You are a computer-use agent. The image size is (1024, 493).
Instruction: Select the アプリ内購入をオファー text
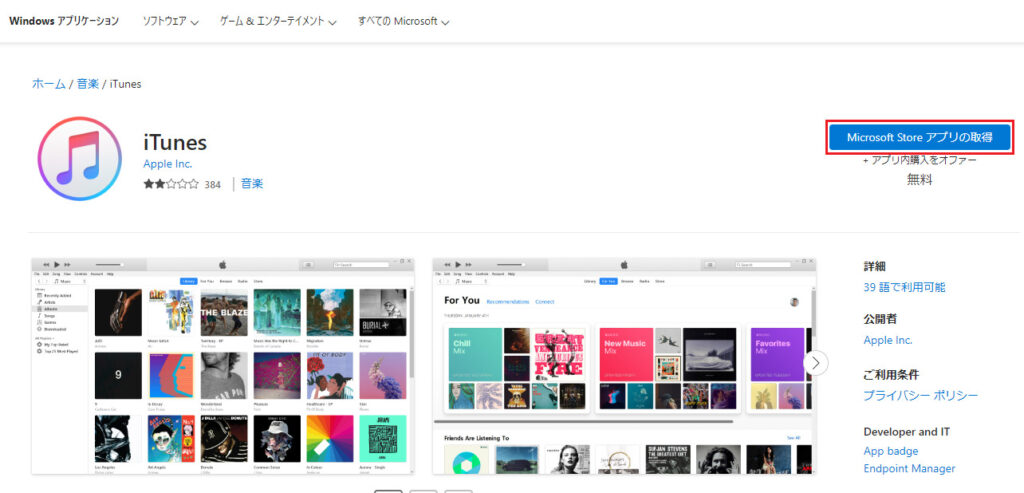920,160
